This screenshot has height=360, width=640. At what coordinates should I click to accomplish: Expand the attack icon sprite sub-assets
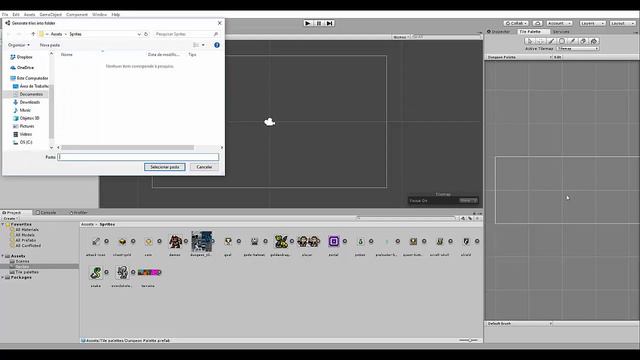[x=107, y=241]
